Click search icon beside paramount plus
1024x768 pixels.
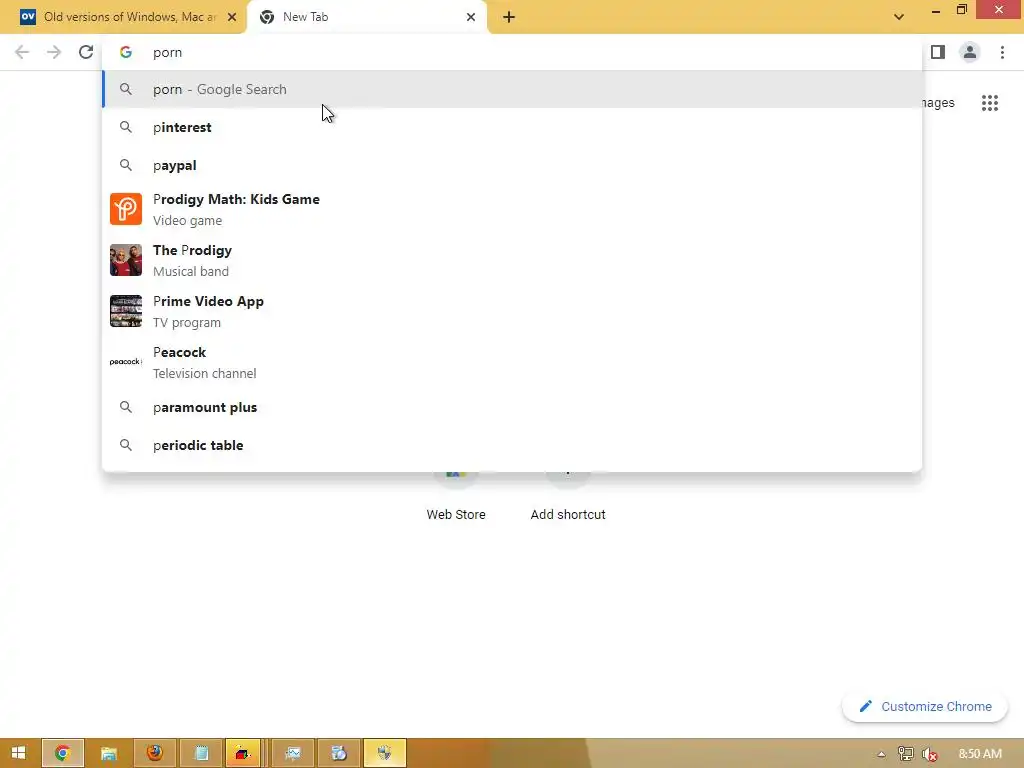(x=126, y=408)
